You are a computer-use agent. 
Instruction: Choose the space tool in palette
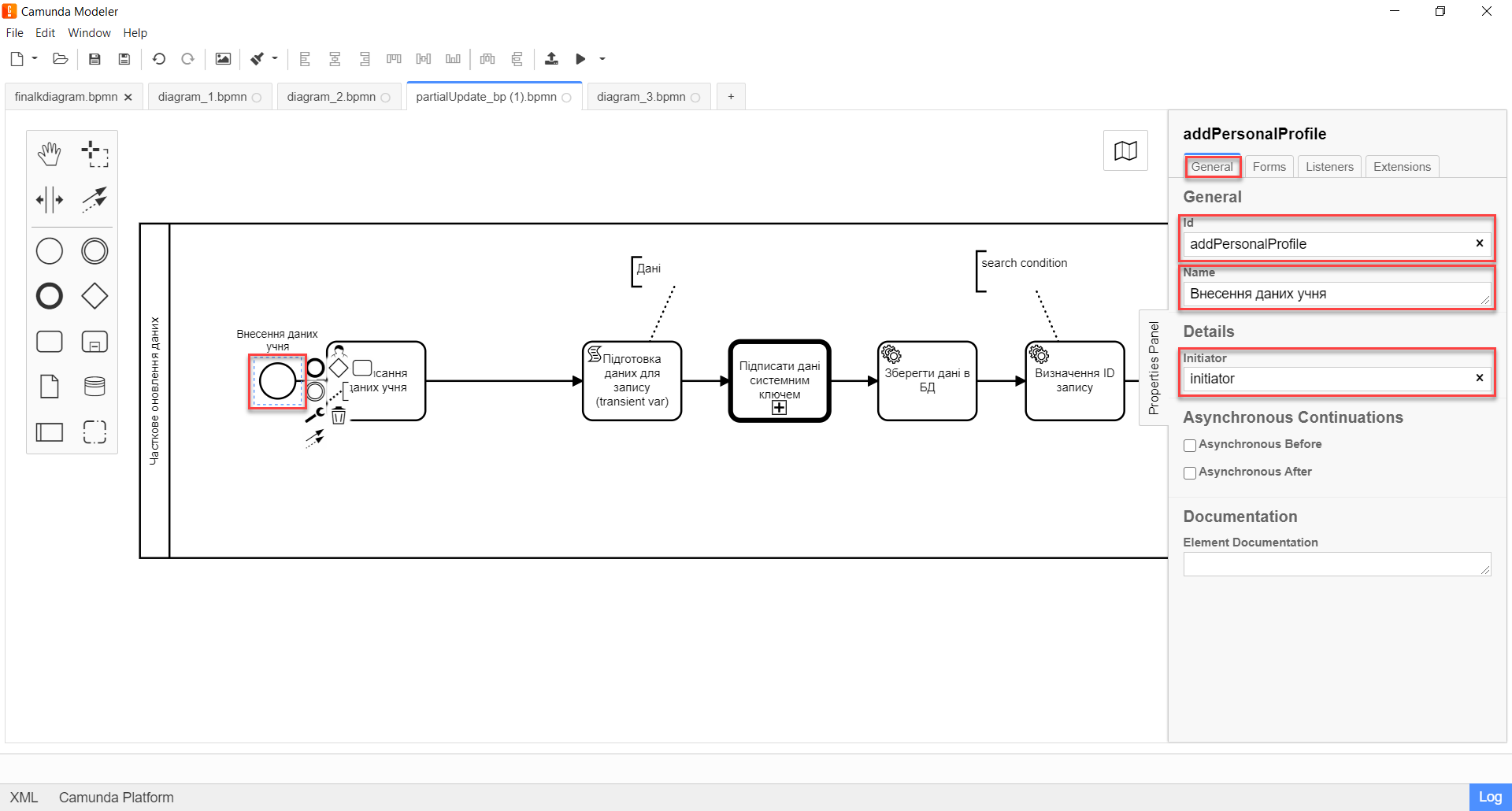click(x=50, y=200)
